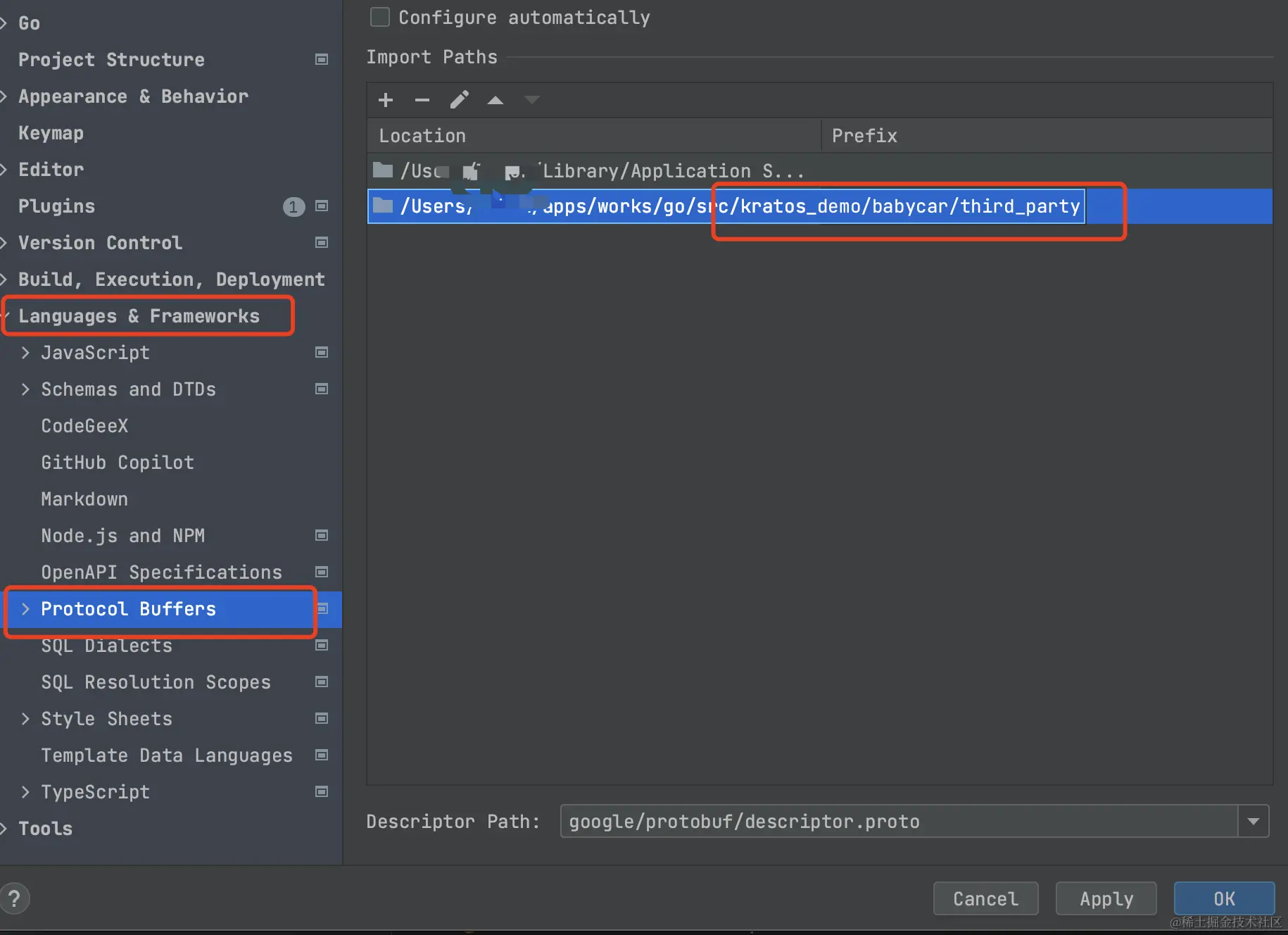
Task: Click the Descriptor Path text field
Action: (x=898, y=821)
